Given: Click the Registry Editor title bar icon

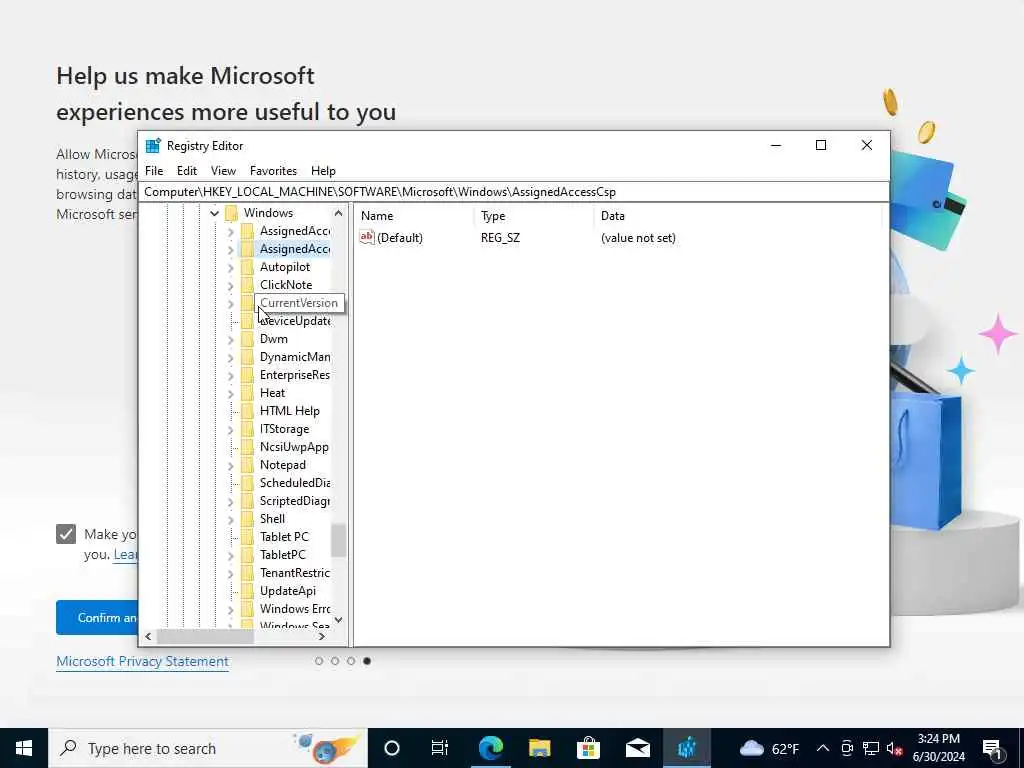Looking at the screenshot, I should click(x=153, y=146).
